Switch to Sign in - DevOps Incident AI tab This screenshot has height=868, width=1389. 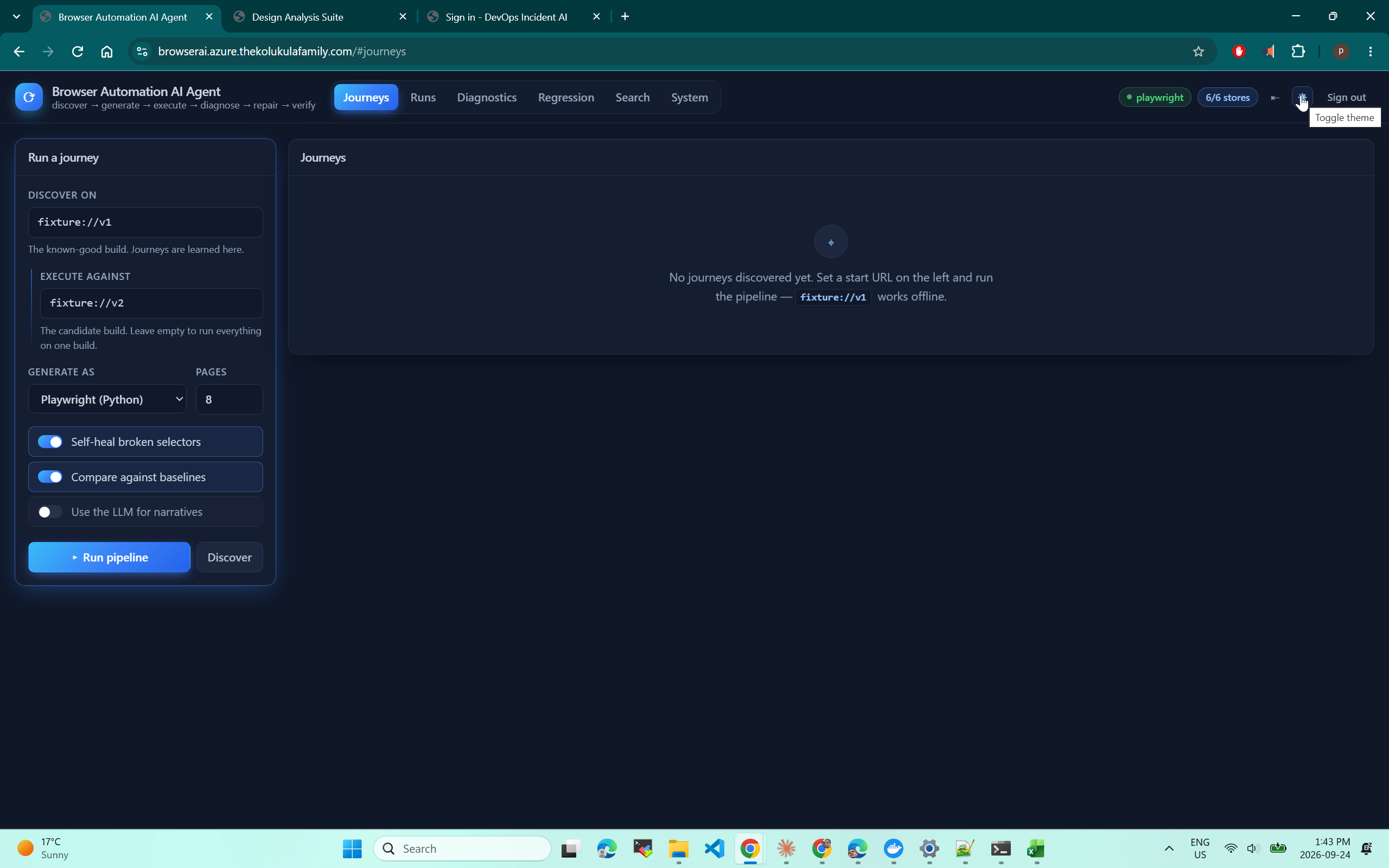(514, 17)
